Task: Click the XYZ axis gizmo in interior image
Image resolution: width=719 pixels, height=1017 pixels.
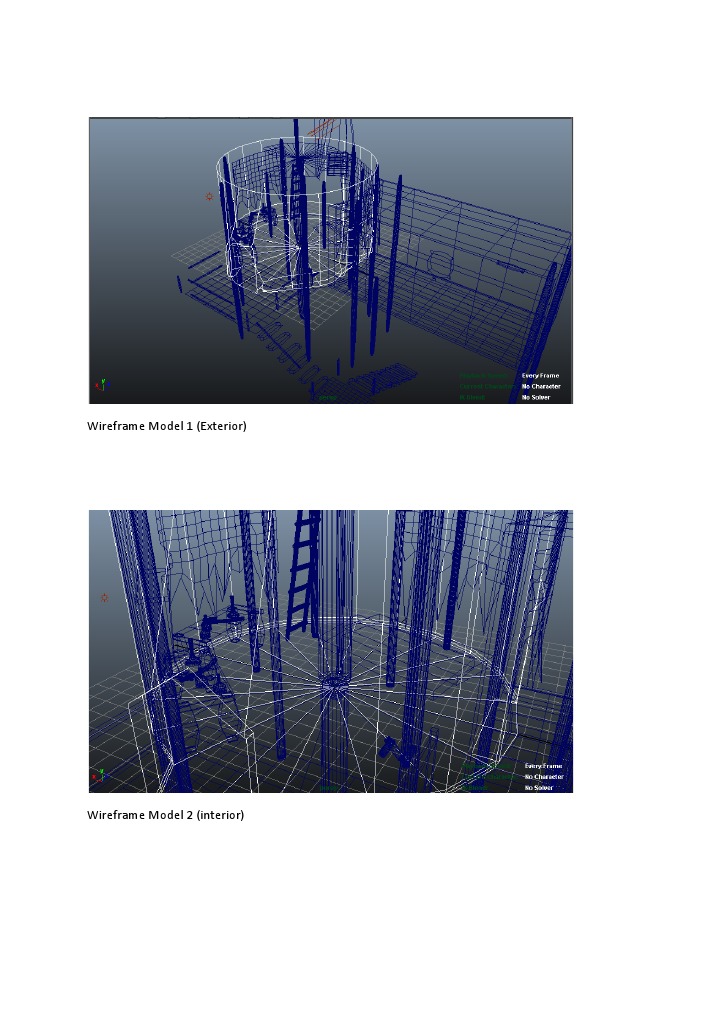Action: click(100, 775)
